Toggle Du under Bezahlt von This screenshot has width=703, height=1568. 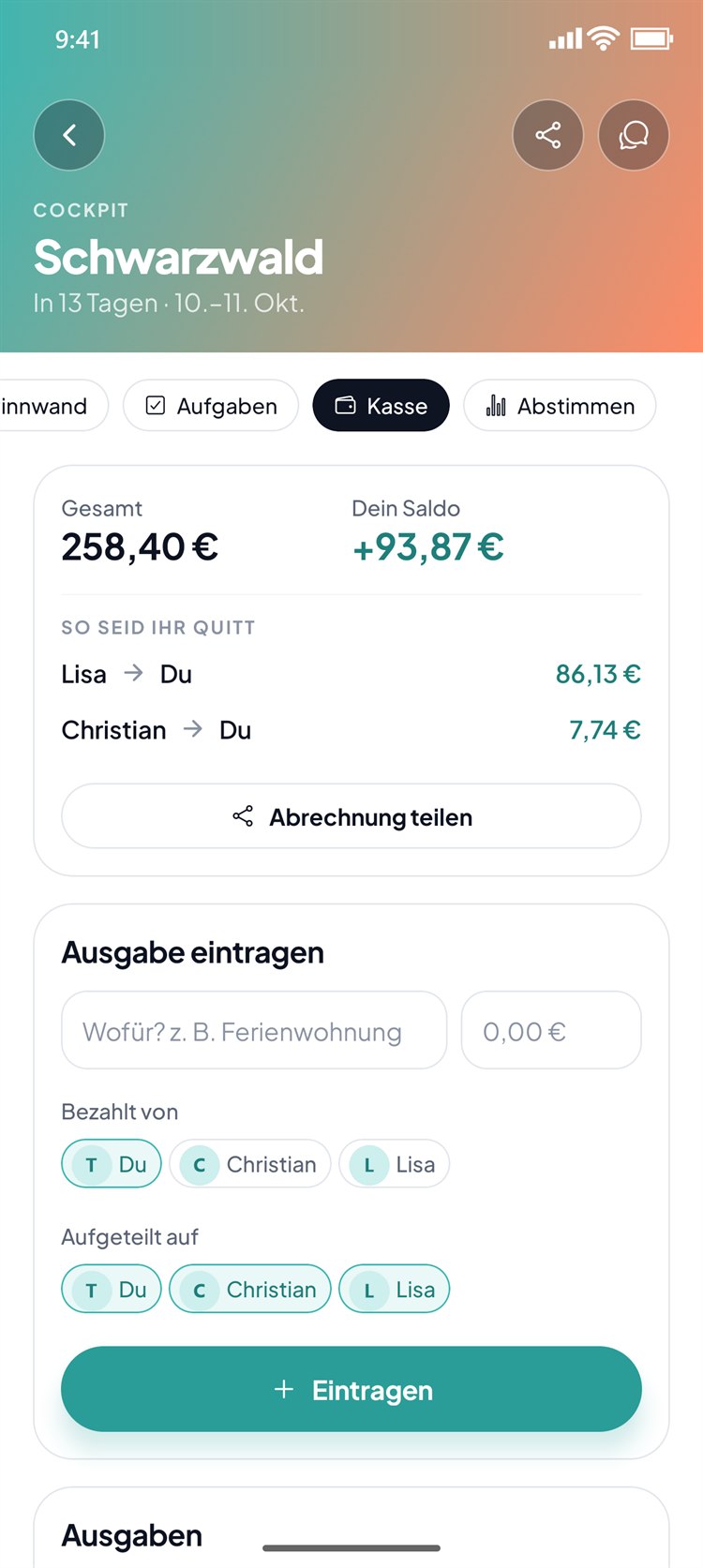[x=112, y=1164]
